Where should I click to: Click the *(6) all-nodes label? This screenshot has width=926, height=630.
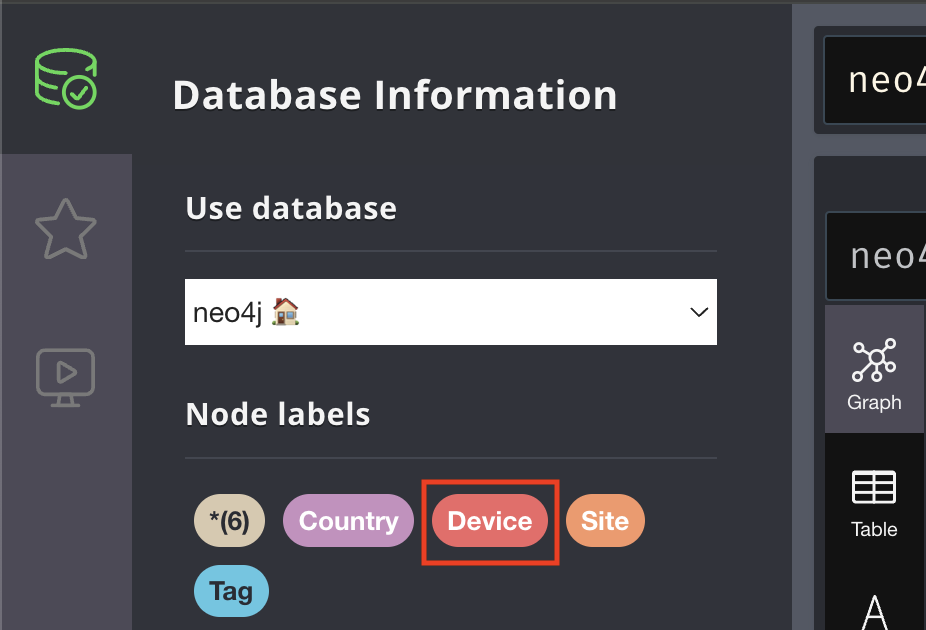(x=229, y=520)
